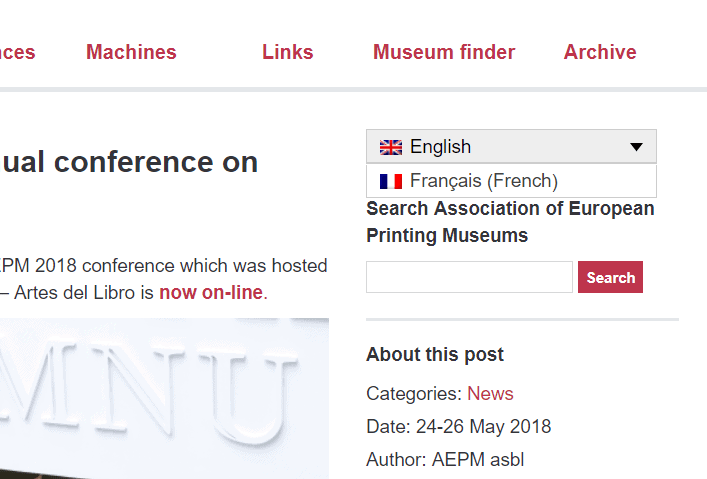Click the partially visible nav item left of Machines

[18, 52]
